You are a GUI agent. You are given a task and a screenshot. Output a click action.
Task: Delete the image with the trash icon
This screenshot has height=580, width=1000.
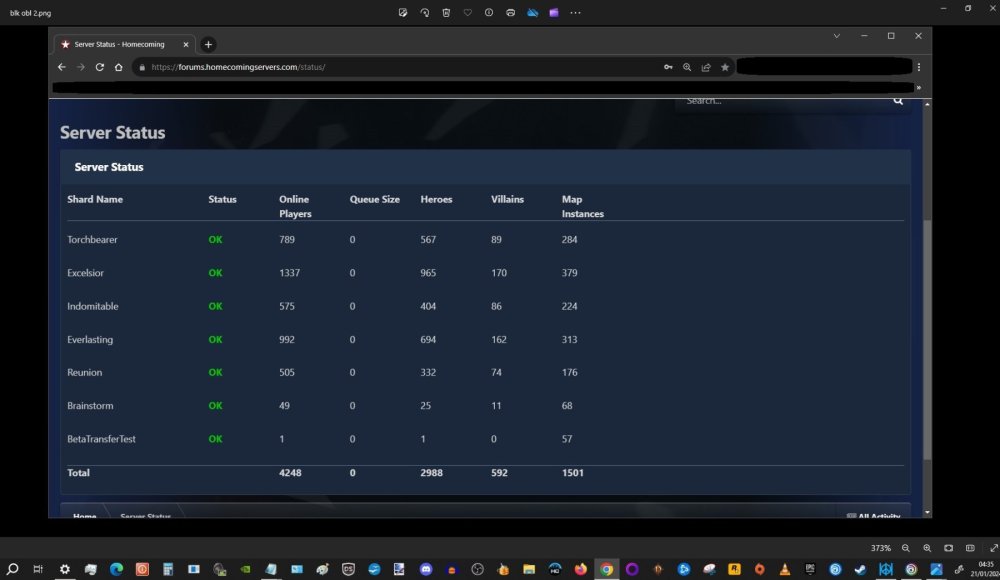tap(446, 13)
